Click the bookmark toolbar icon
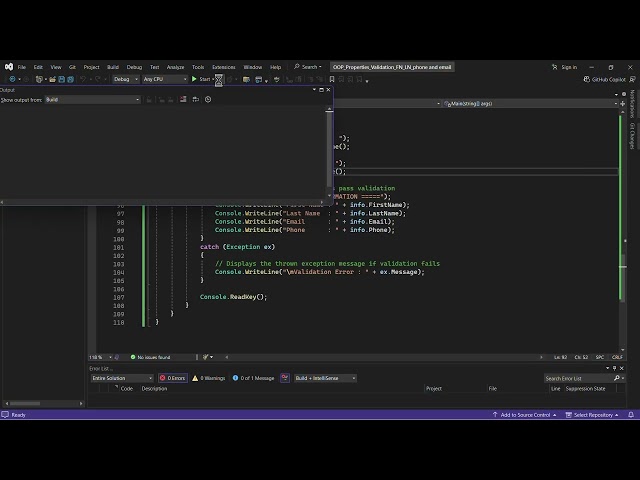Image resolution: width=640 pixels, height=480 pixels. click(x=332, y=79)
